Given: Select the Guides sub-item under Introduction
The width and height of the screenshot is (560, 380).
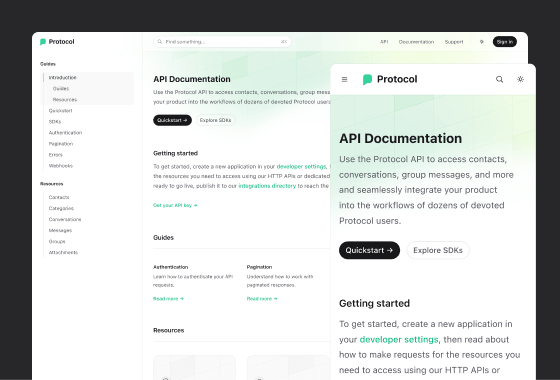Looking at the screenshot, I should coord(61,89).
